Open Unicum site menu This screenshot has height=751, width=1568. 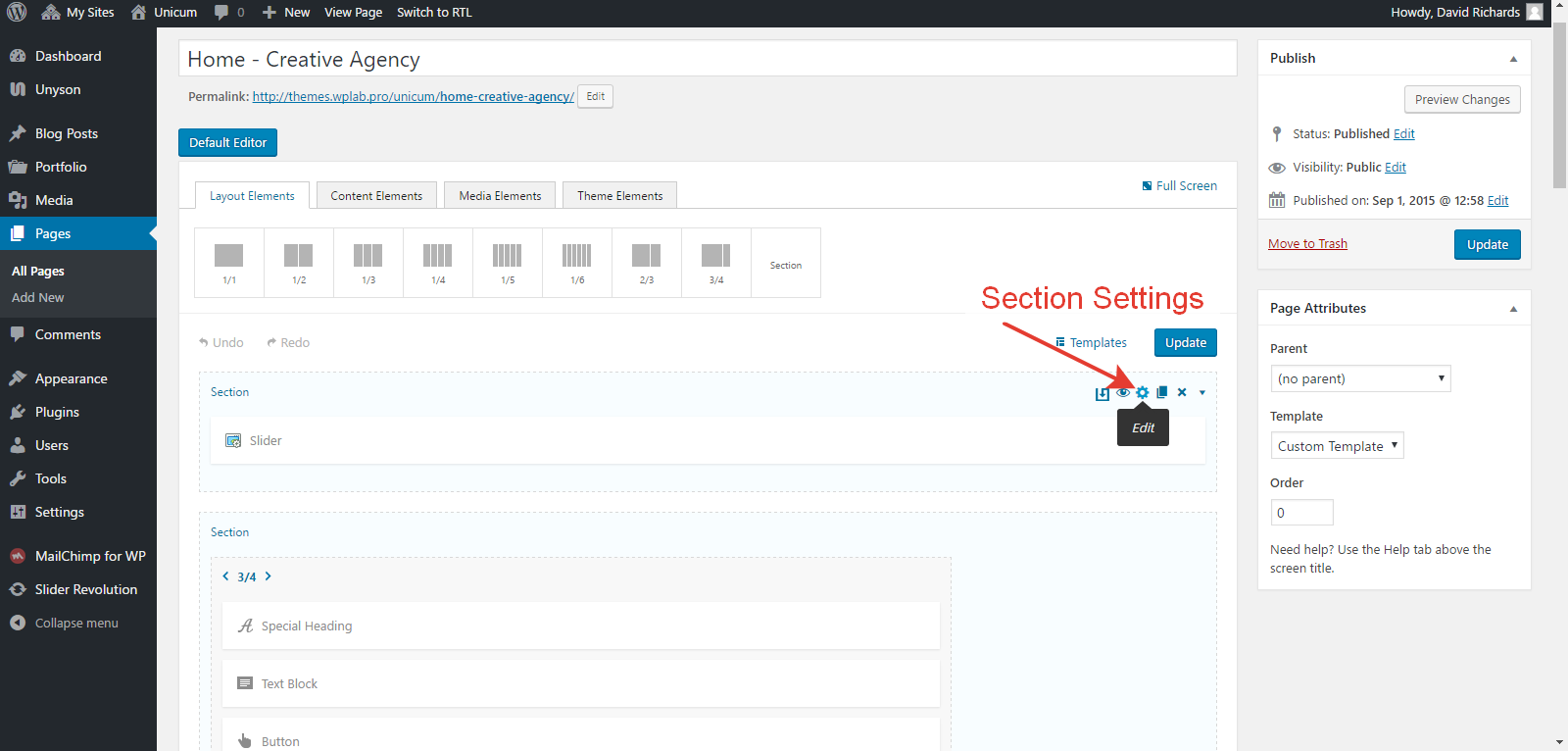click(x=164, y=13)
